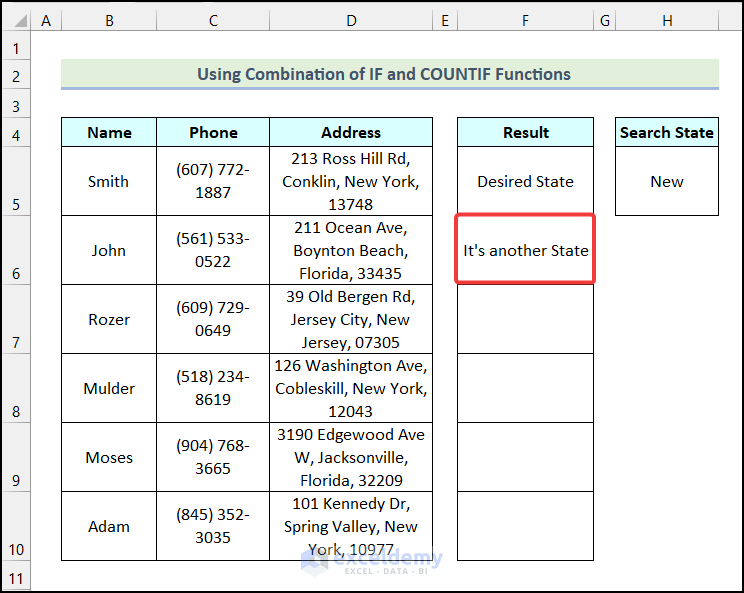Image resolution: width=744 pixels, height=593 pixels.
Task: Click the empty Result cell in Adam's row
Action: coord(525,526)
